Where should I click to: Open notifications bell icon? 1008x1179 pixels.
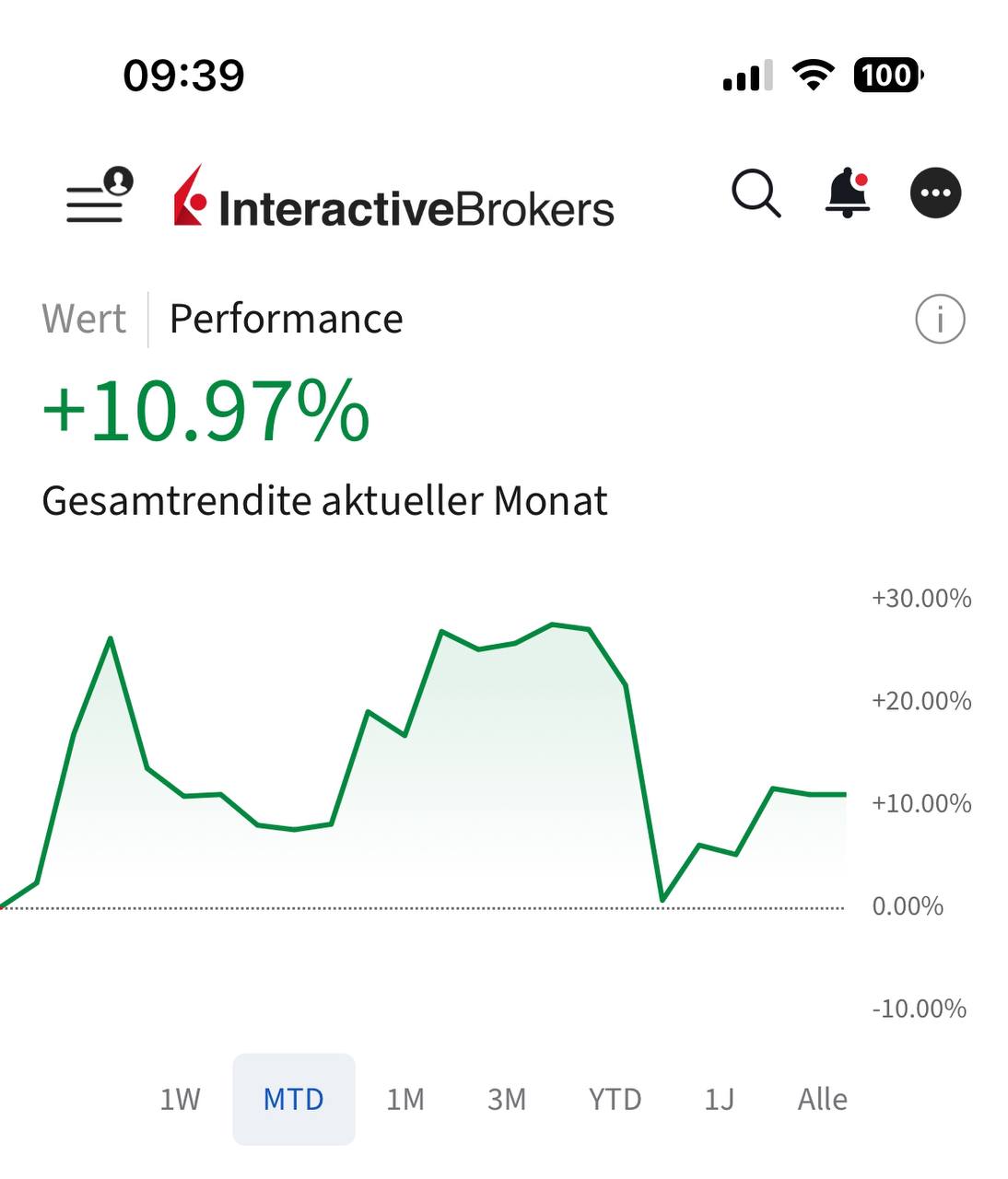pyautogui.click(x=847, y=193)
